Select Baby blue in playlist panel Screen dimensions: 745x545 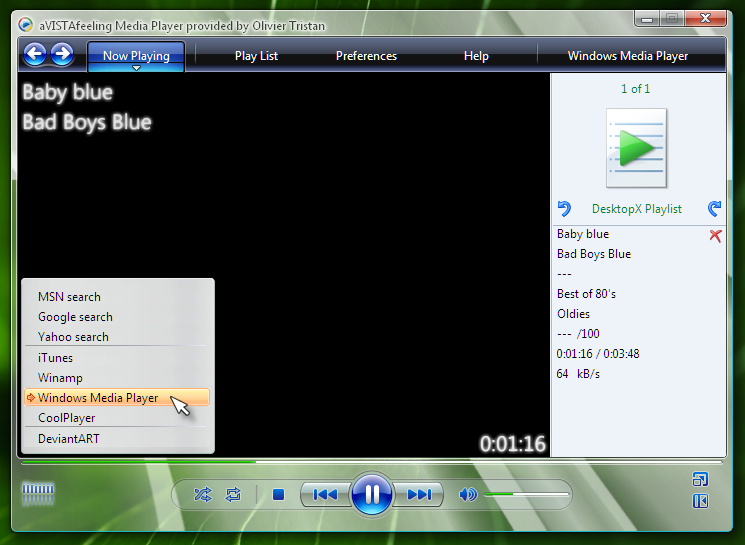(583, 234)
